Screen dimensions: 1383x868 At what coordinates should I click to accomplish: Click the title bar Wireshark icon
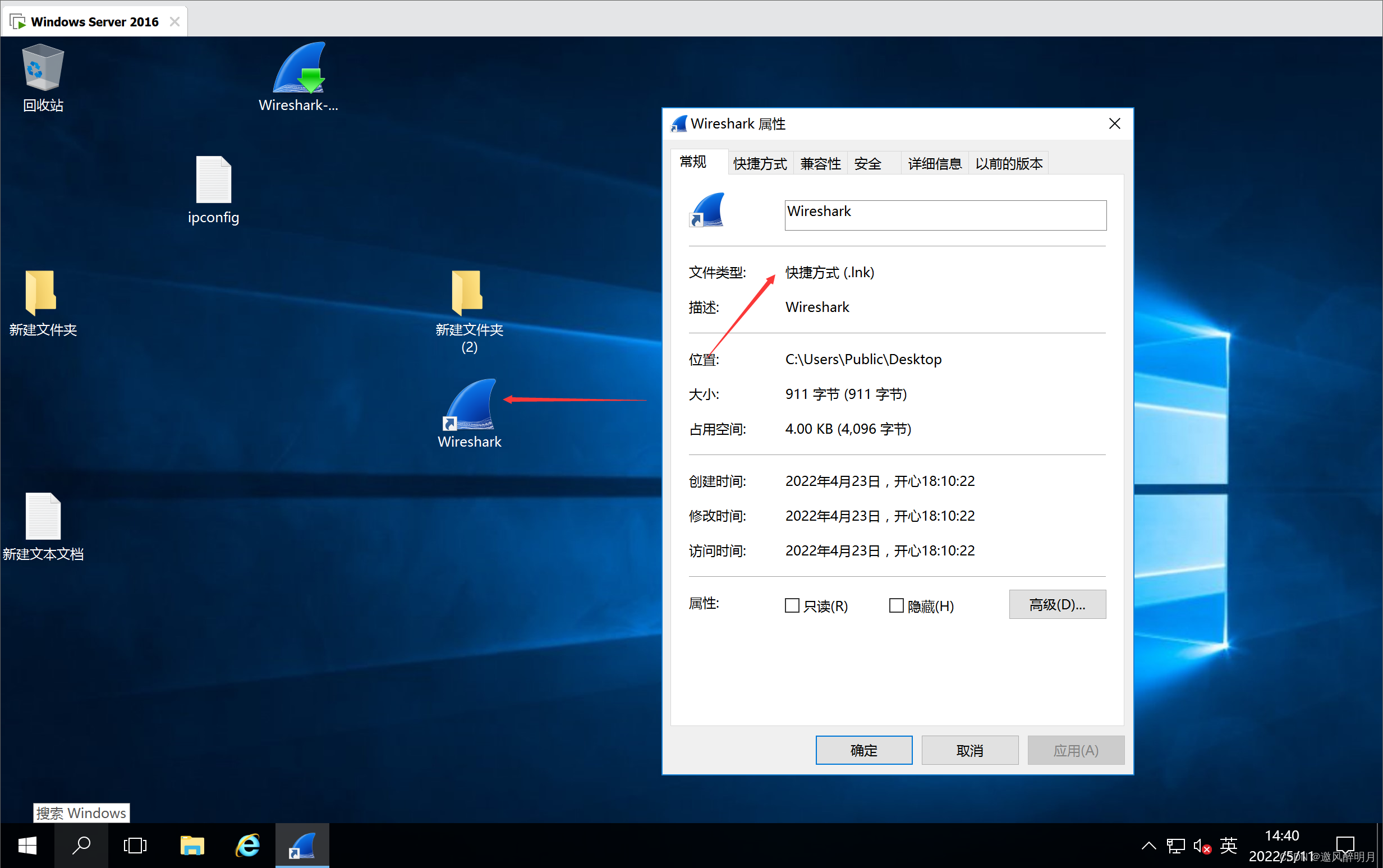(679, 123)
